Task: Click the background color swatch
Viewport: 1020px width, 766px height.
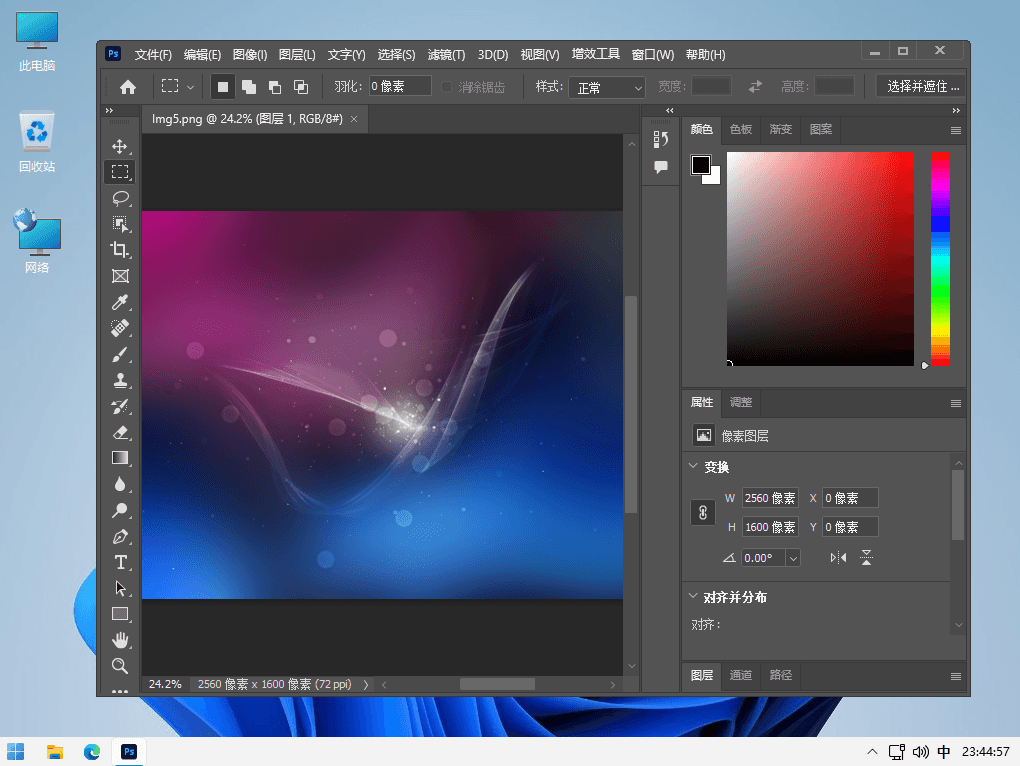Action: click(x=715, y=179)
